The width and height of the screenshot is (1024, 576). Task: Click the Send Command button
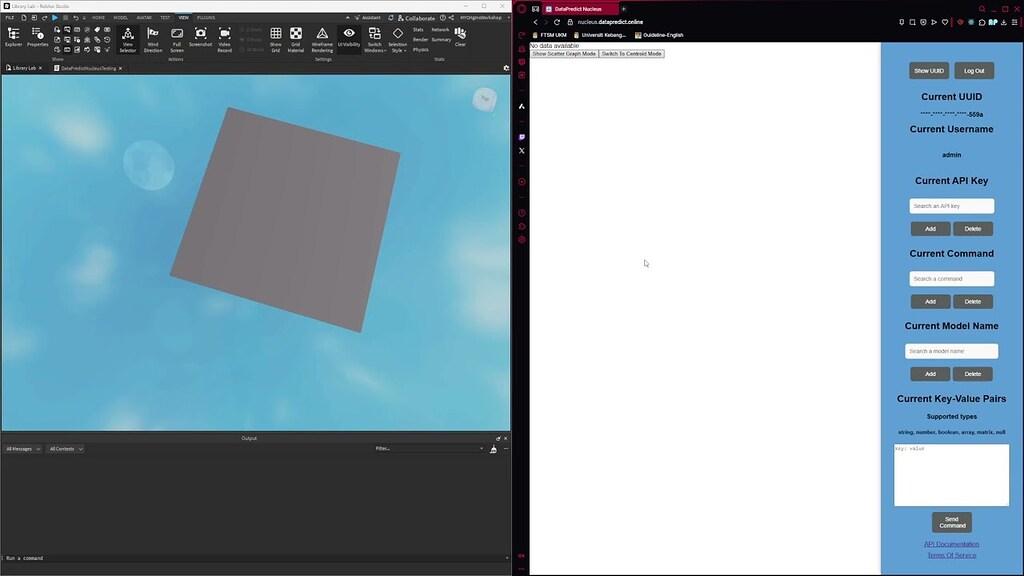coord(952,522)
